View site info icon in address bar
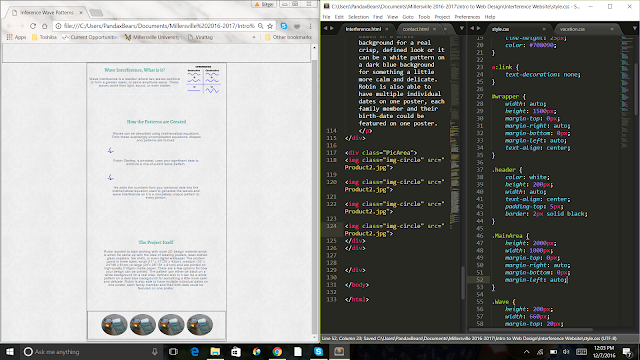 click(58, 26)
